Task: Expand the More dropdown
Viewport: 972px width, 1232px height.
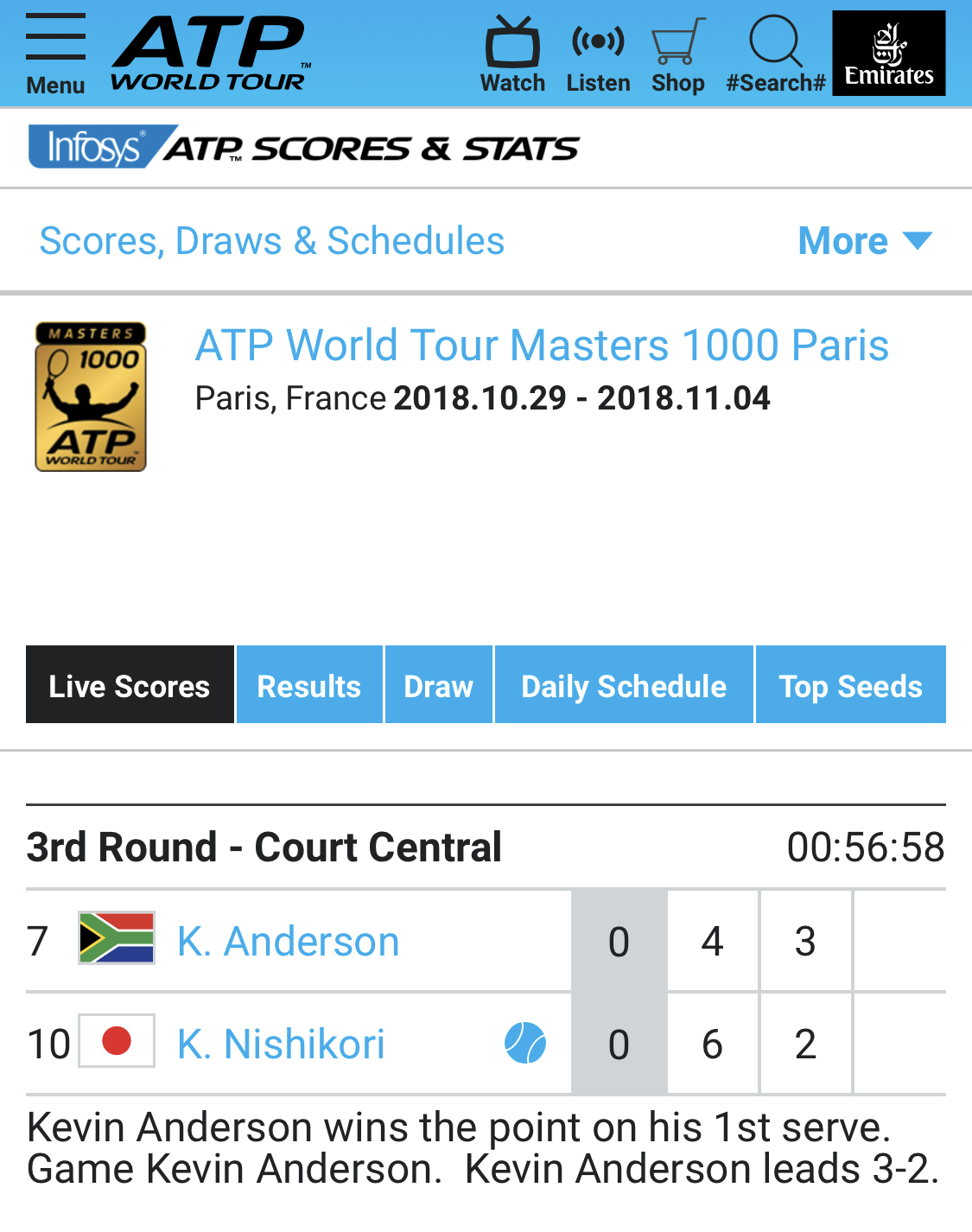Action: pos(864,241)
